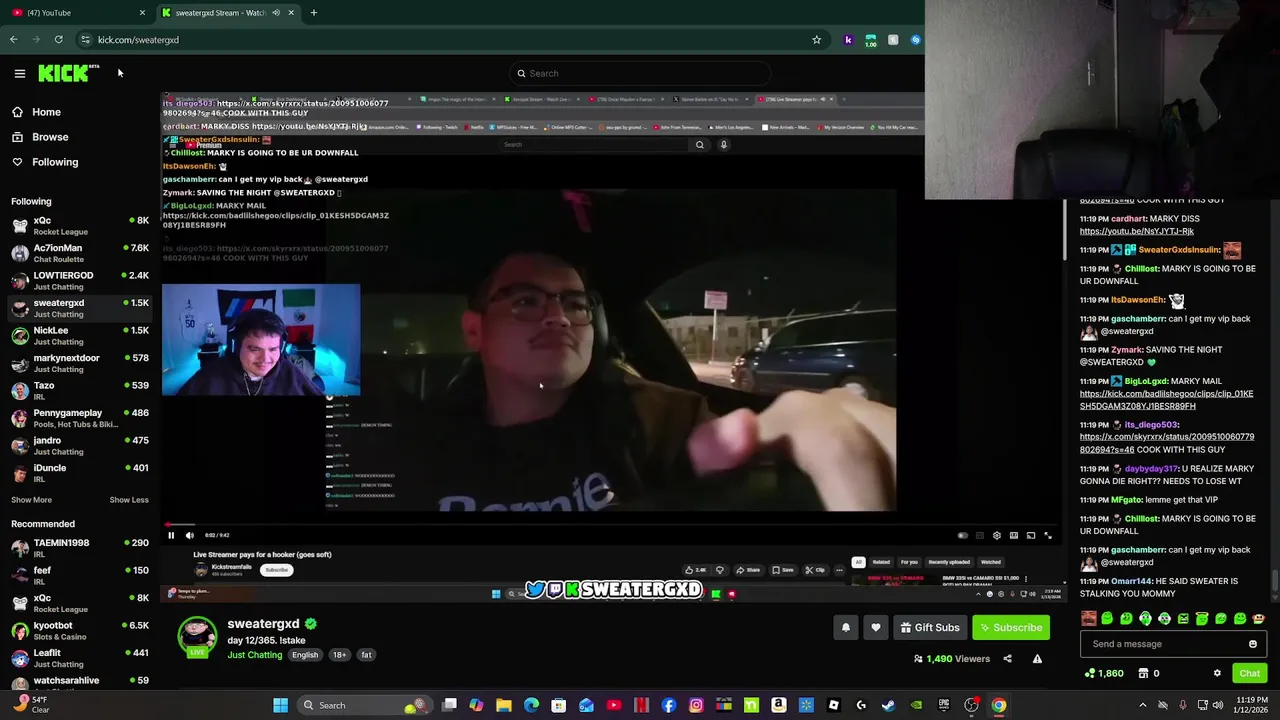Open Windows Start menu
This screenshot has width=1280, height=720.
(x=281, y=705)
